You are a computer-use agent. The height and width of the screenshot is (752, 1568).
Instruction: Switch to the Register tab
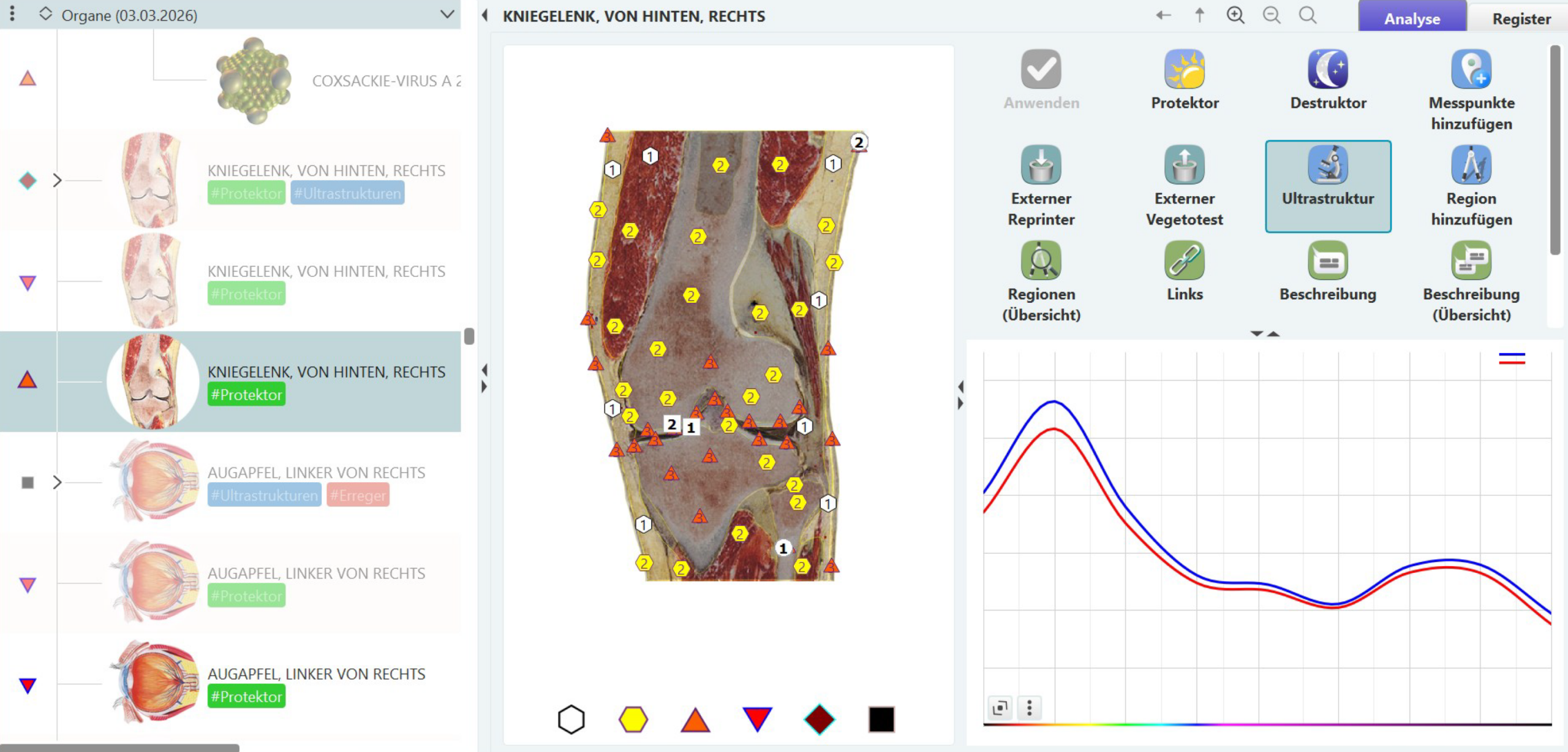pyautogui.click(x=1521, y=18)
